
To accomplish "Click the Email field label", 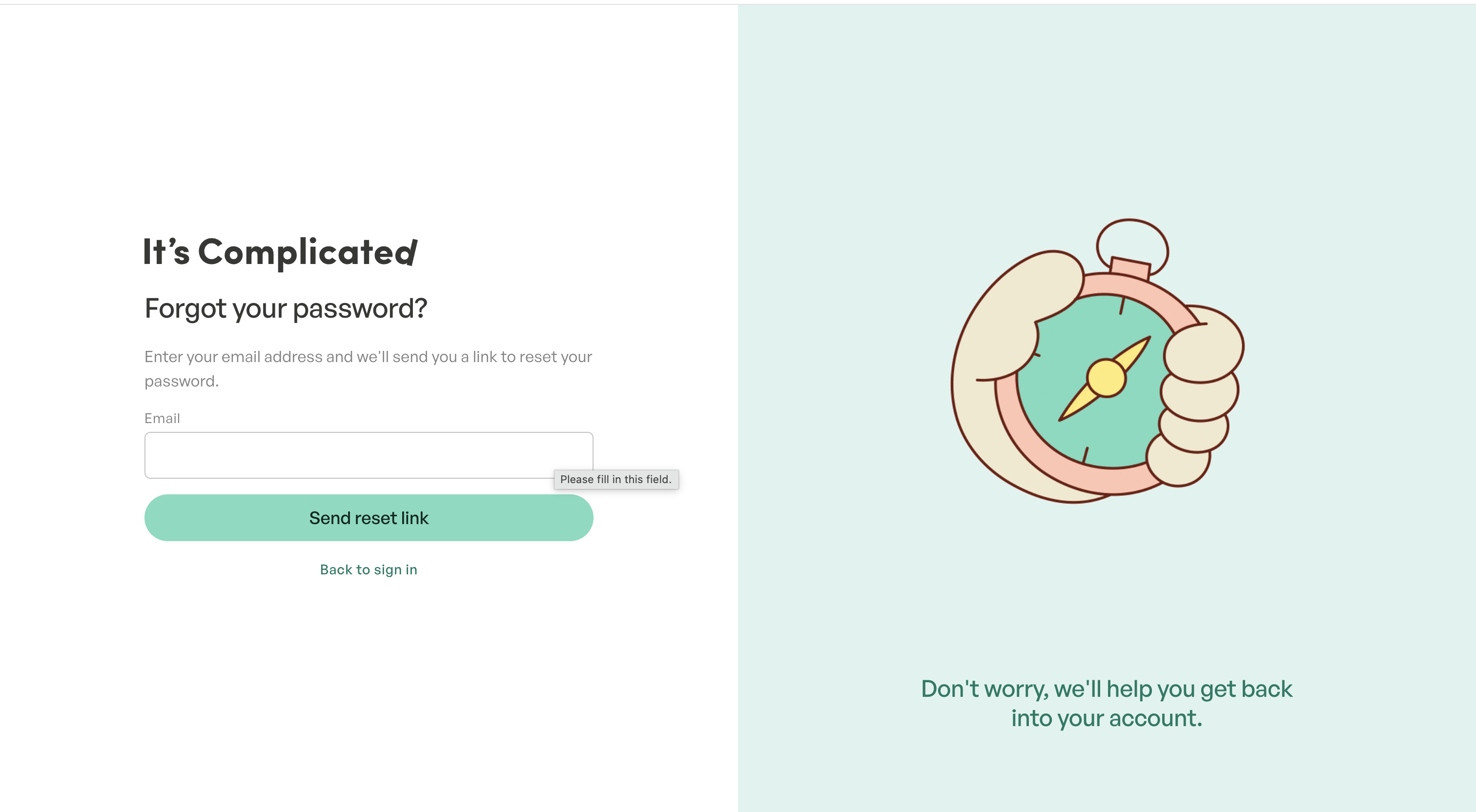I will point(162,418).
